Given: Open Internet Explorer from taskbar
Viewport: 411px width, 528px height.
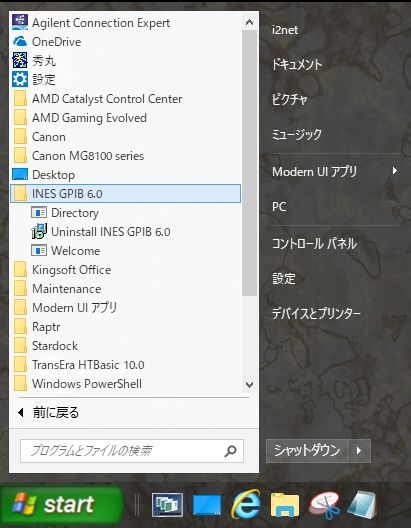Looking at the screenshot, I should [246, 505].
